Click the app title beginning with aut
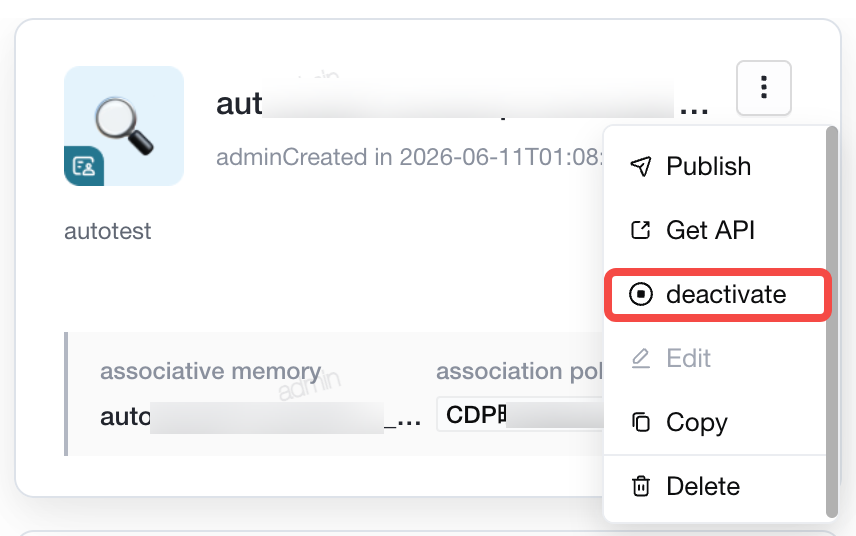The image size is (856, 536). coord(462,104)
